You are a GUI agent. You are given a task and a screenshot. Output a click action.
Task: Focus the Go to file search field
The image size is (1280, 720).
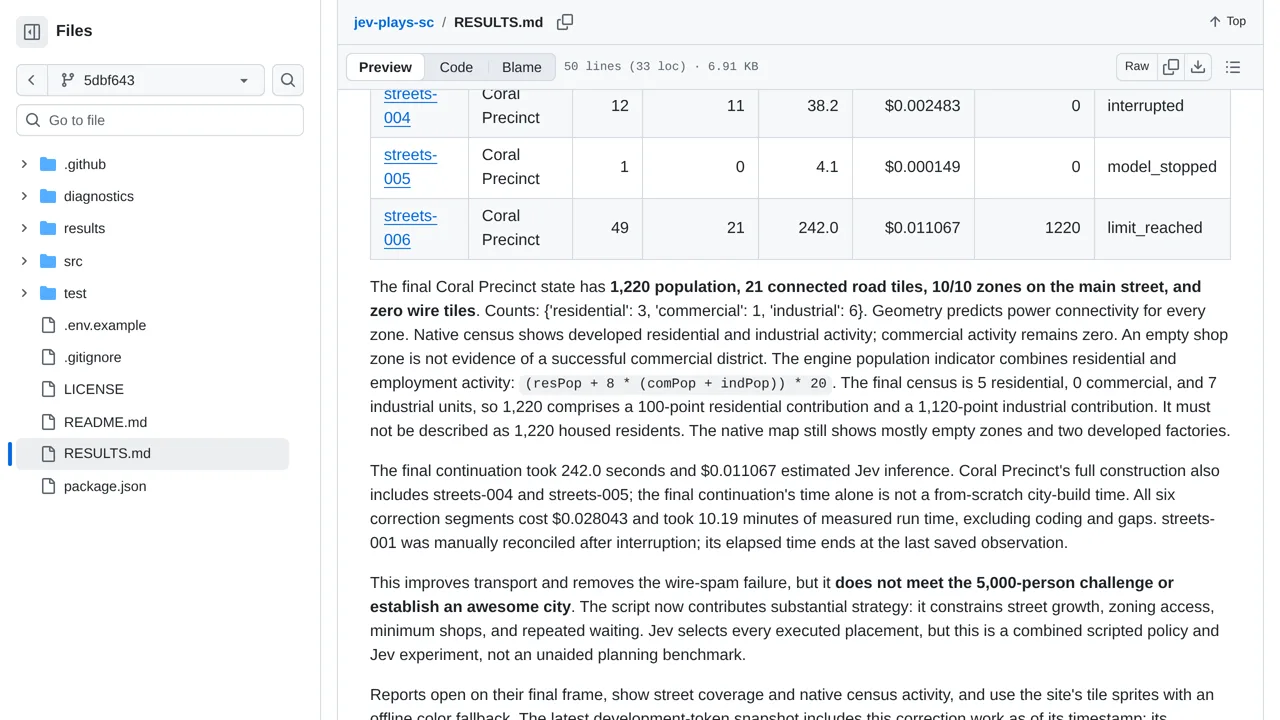(x=160, y=120)
